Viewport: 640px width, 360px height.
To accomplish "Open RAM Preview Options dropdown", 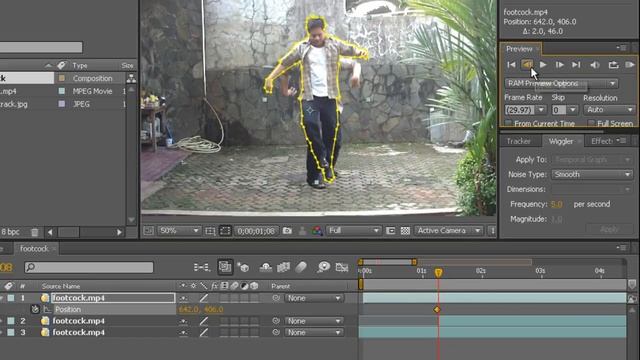I will coord(561,83).
